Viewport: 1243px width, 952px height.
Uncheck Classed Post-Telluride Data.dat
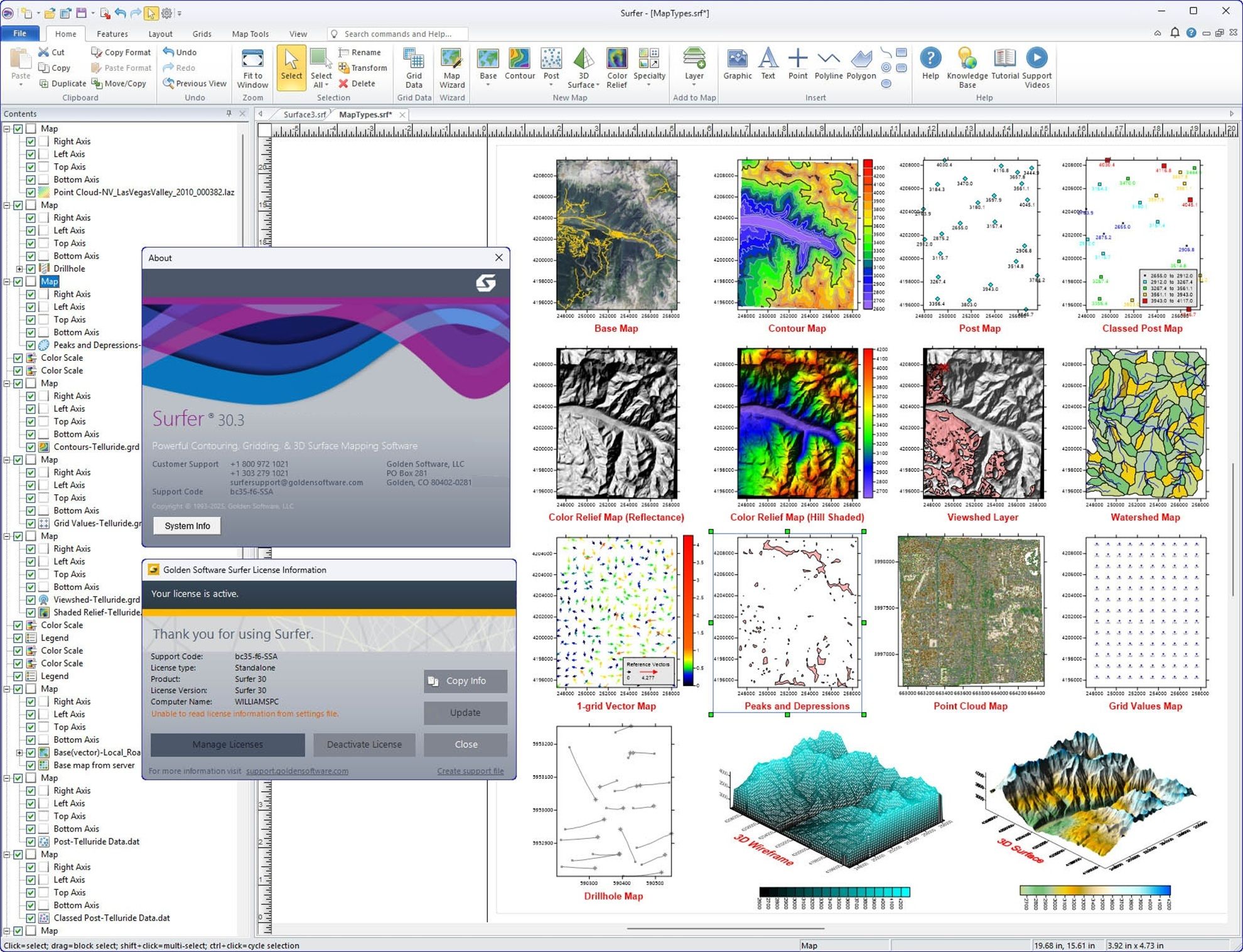30,917
